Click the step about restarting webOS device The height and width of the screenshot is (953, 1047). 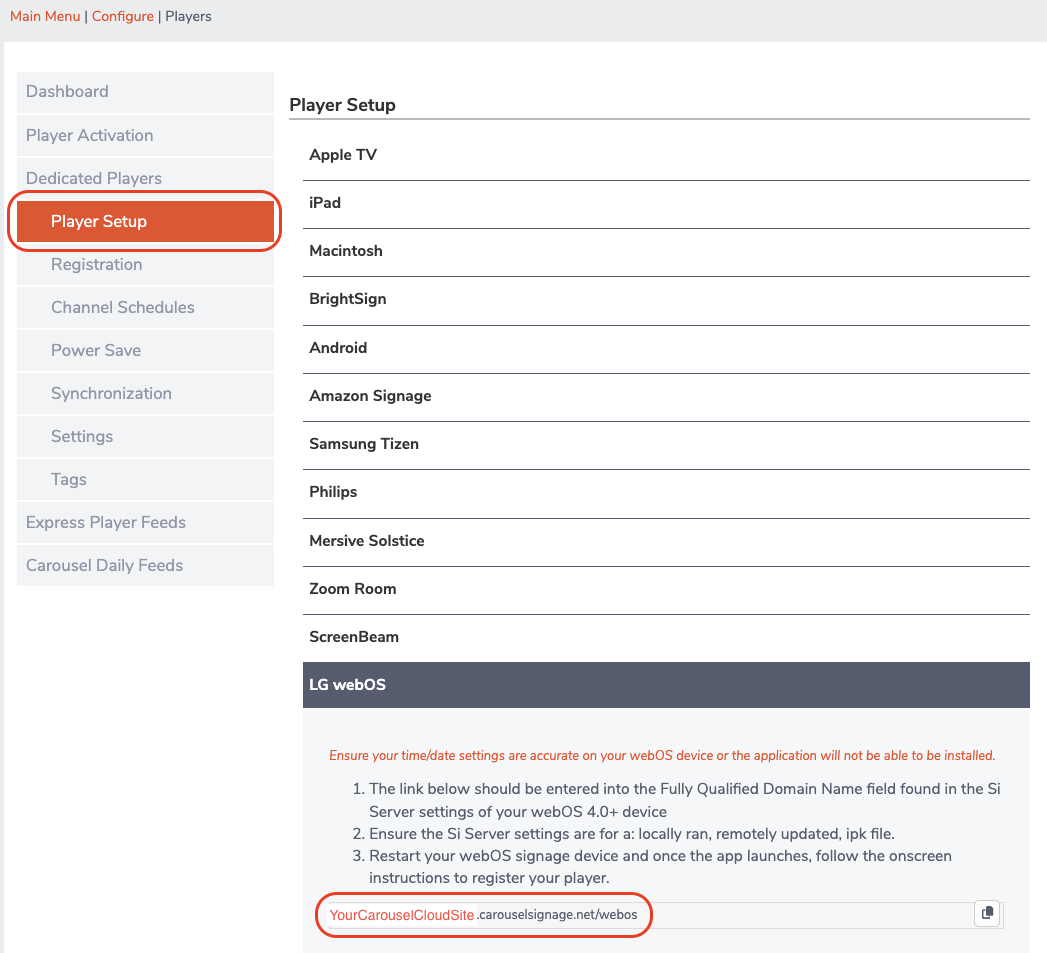pyautogui.click(x=660, y=867)
